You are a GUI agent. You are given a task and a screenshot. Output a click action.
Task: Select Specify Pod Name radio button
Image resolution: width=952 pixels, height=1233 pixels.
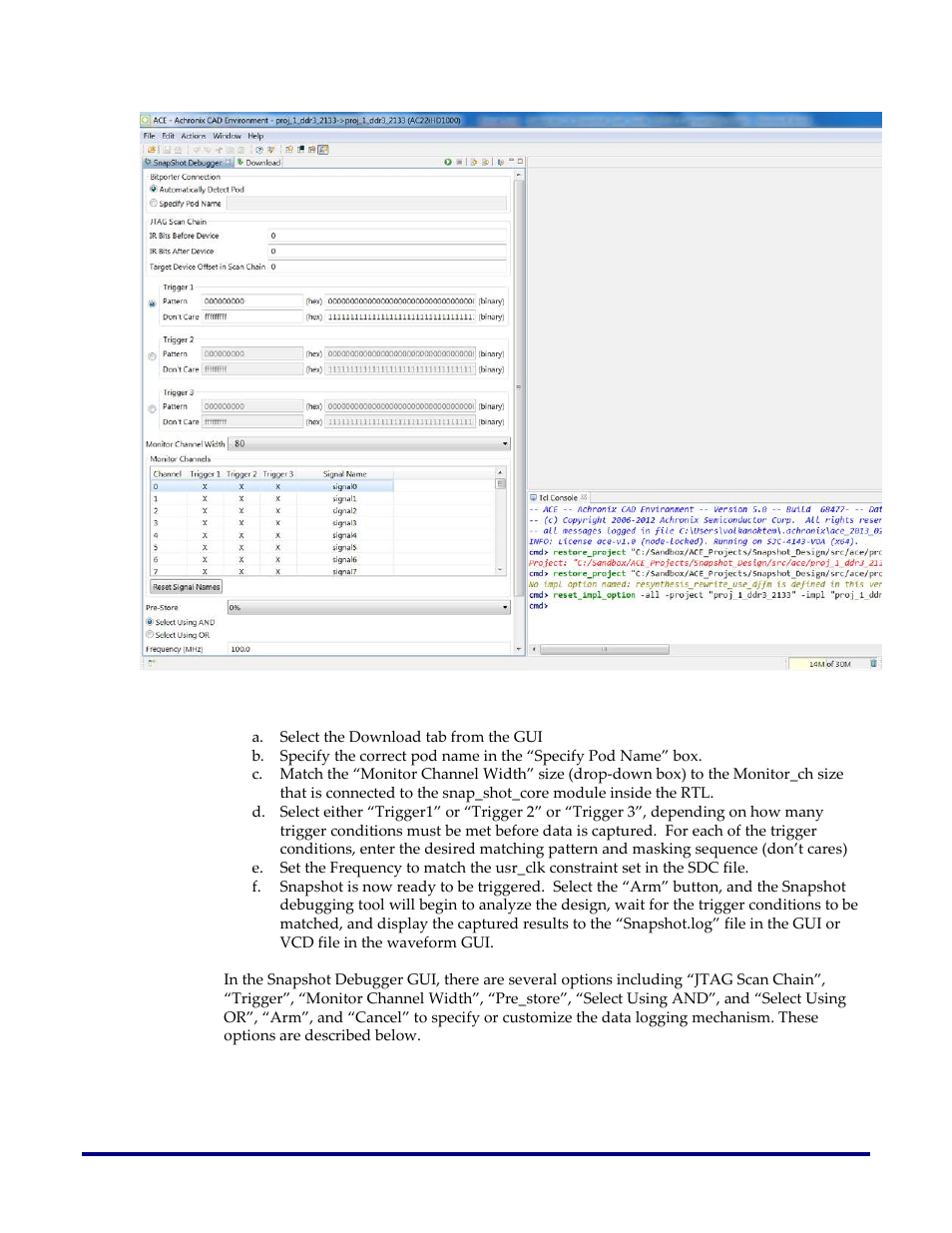click(153, 203)
